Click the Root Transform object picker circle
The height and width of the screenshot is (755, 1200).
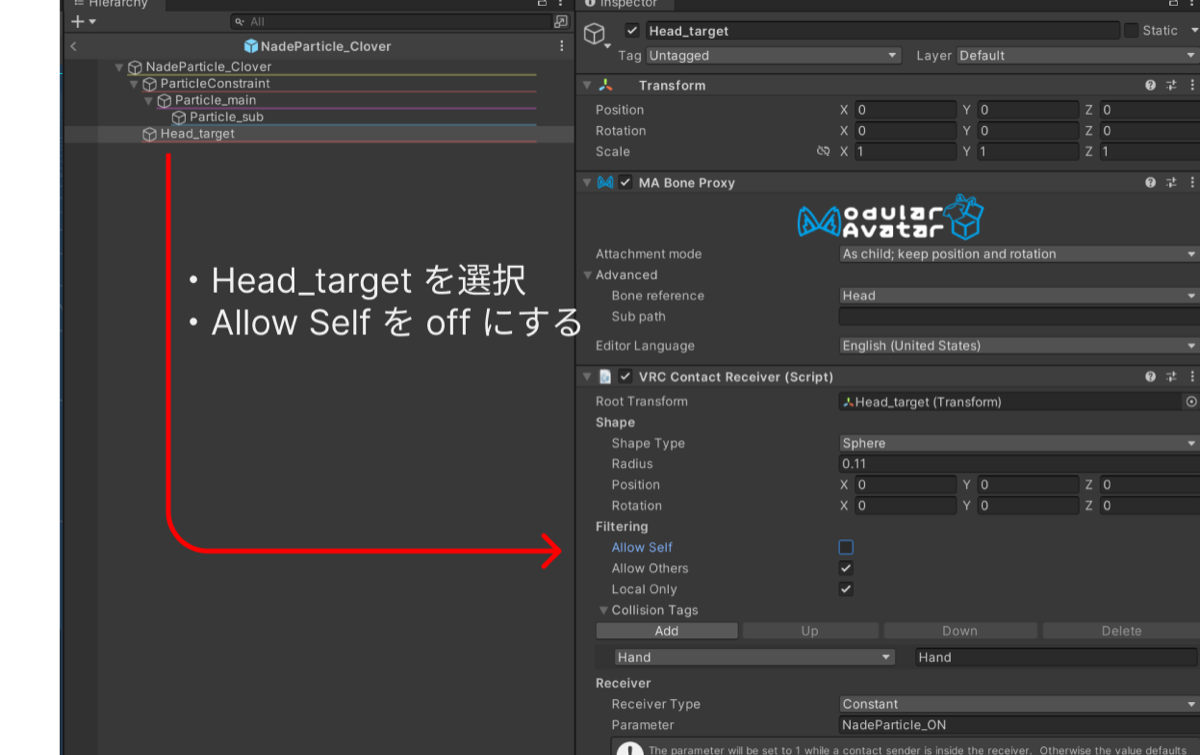(x=1191, y=401)
